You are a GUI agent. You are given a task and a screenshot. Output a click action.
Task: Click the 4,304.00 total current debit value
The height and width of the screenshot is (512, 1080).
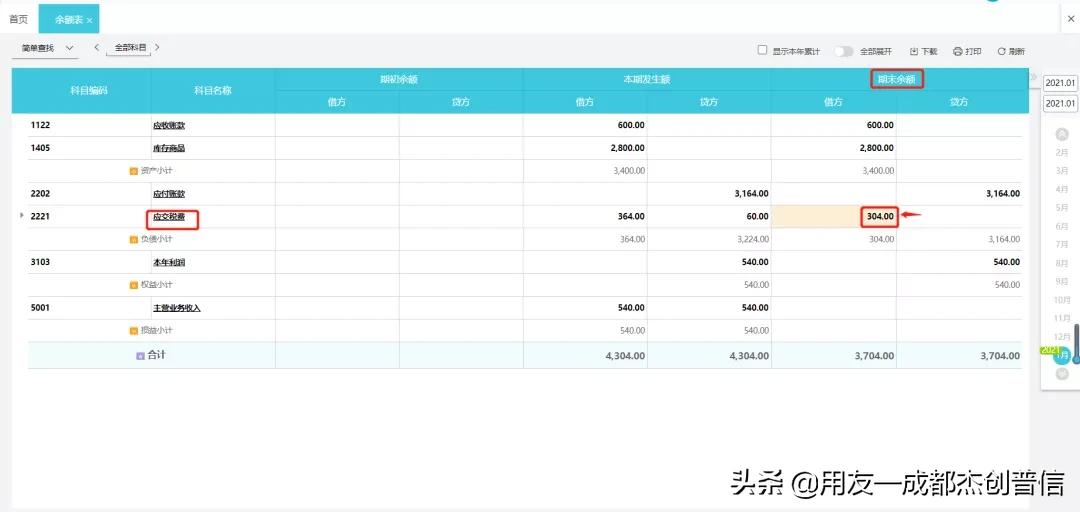tap(623, 356)
